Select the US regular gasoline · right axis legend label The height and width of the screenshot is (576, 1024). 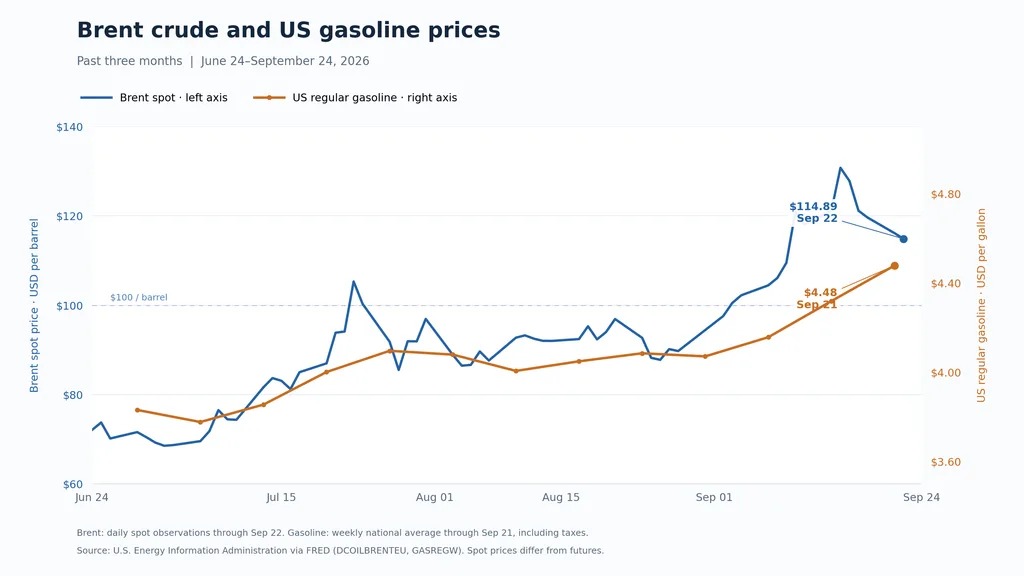(375, 98)
